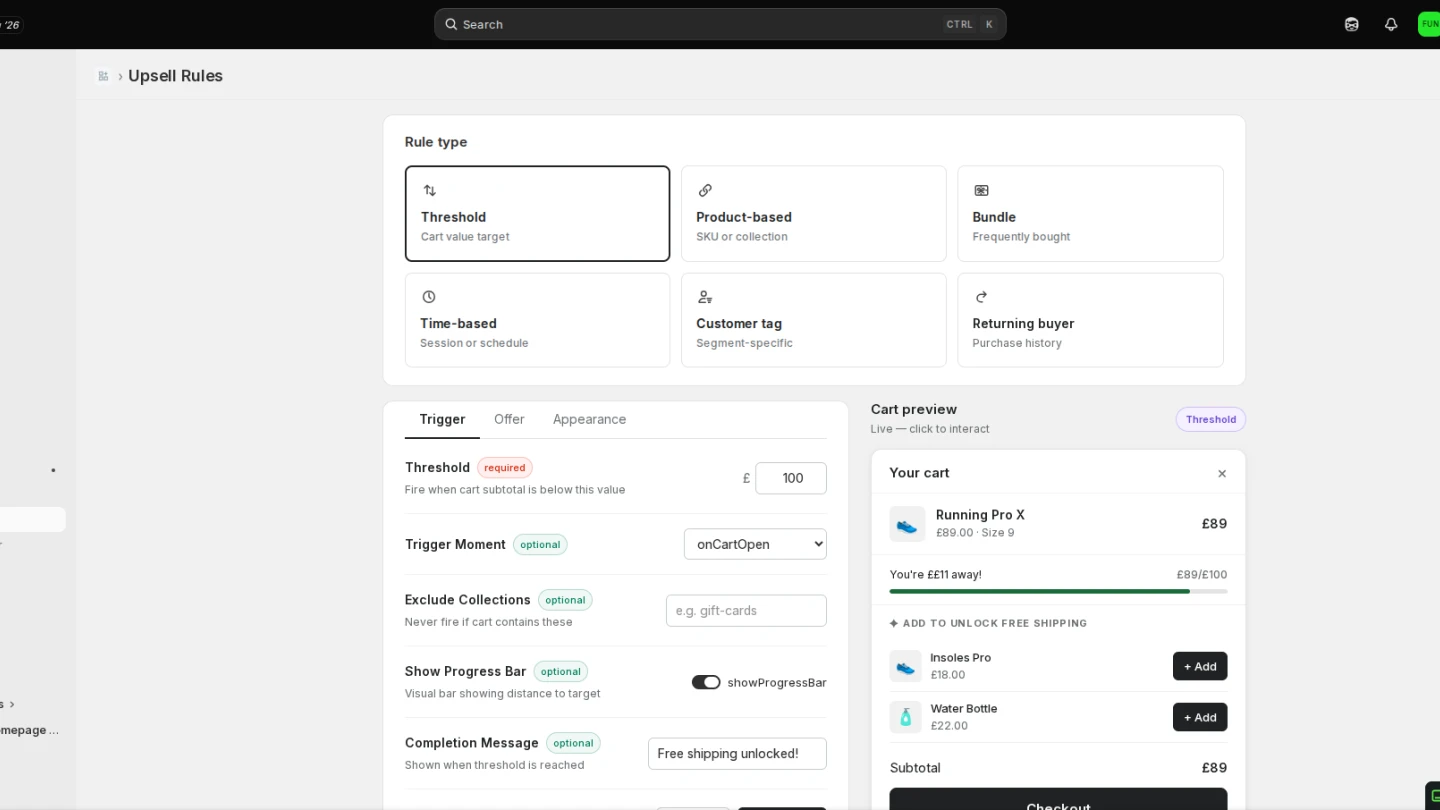This screenshot has height=810, width=1440.
Task: Click the purple Threshold badge by Cart preview
Action: (x=1210, y=420)
